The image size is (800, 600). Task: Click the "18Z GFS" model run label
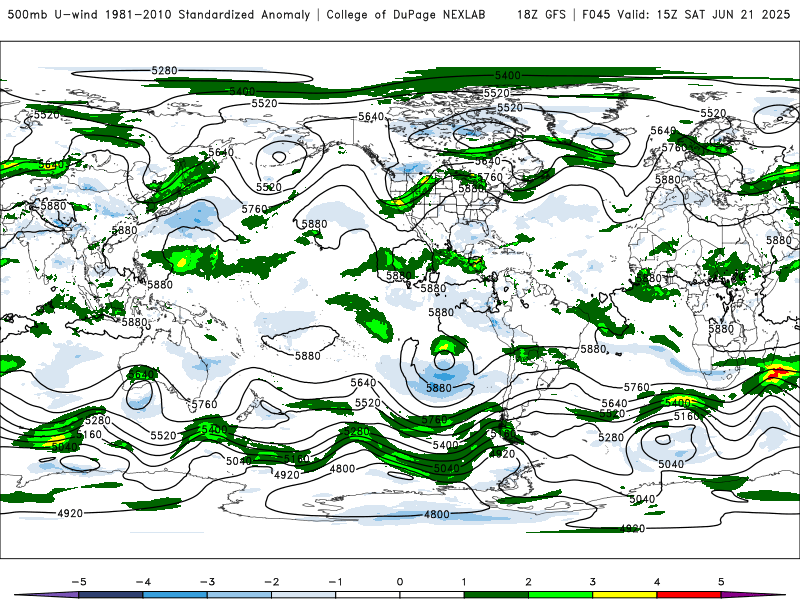point(541,14)
